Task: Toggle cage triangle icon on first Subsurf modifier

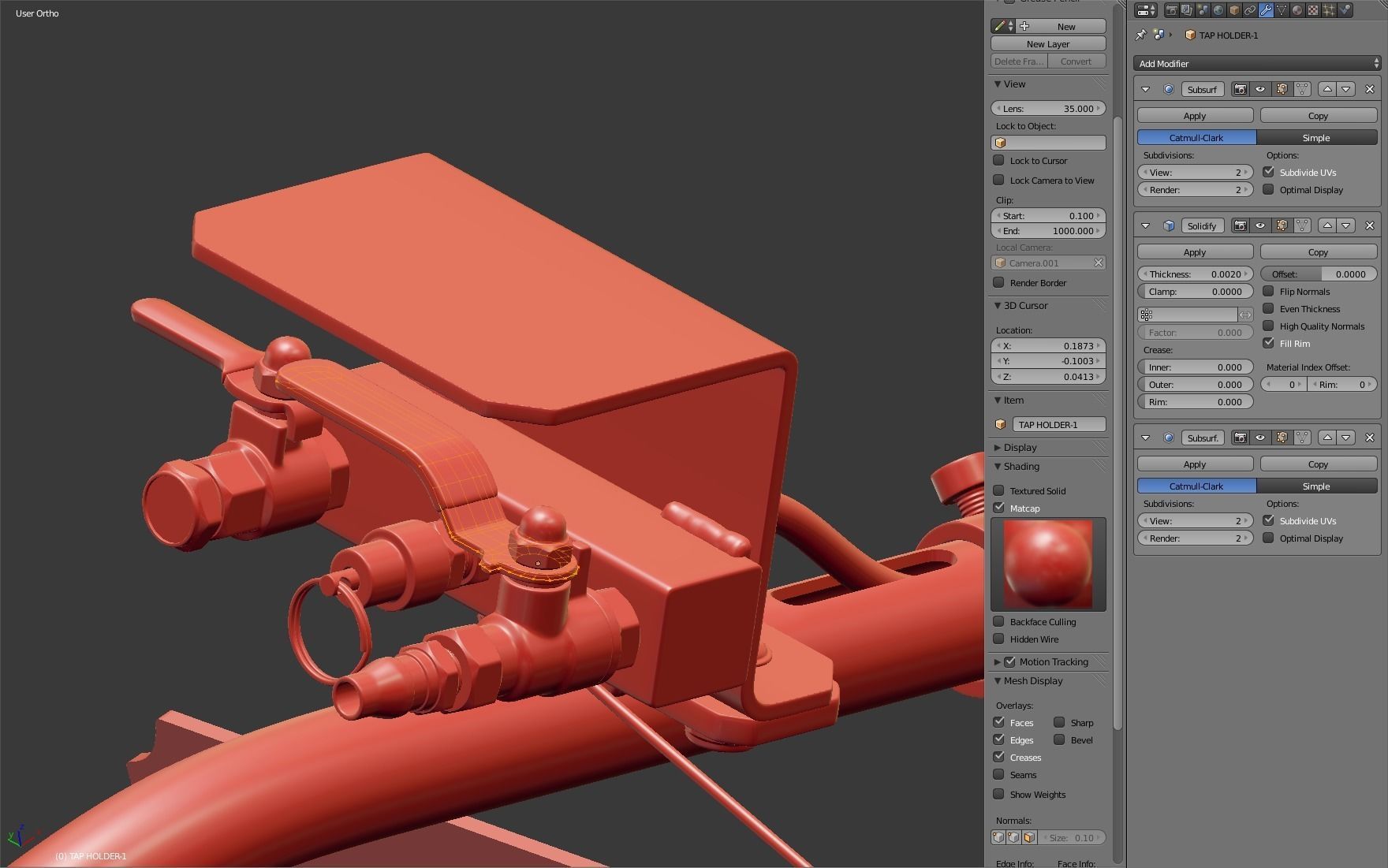Action: click(x=1302, y=89)
